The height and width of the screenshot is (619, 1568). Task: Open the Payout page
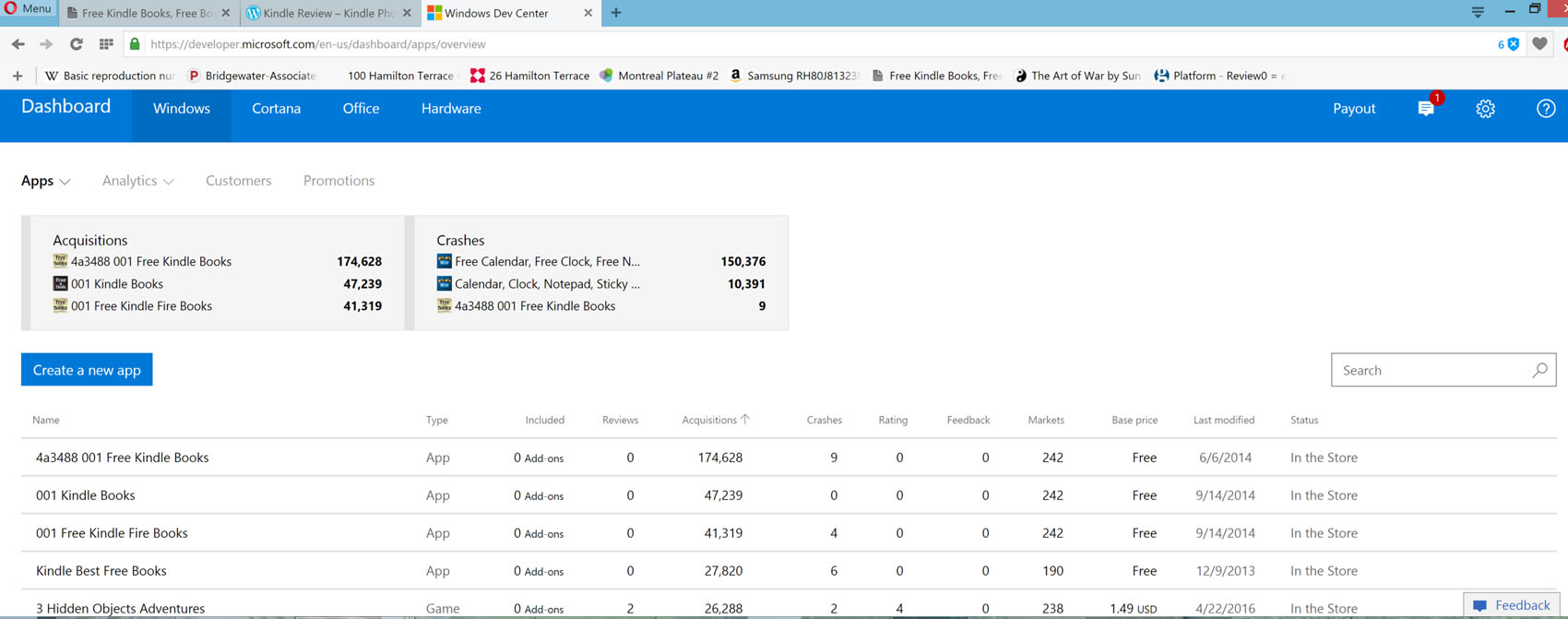1354,109
